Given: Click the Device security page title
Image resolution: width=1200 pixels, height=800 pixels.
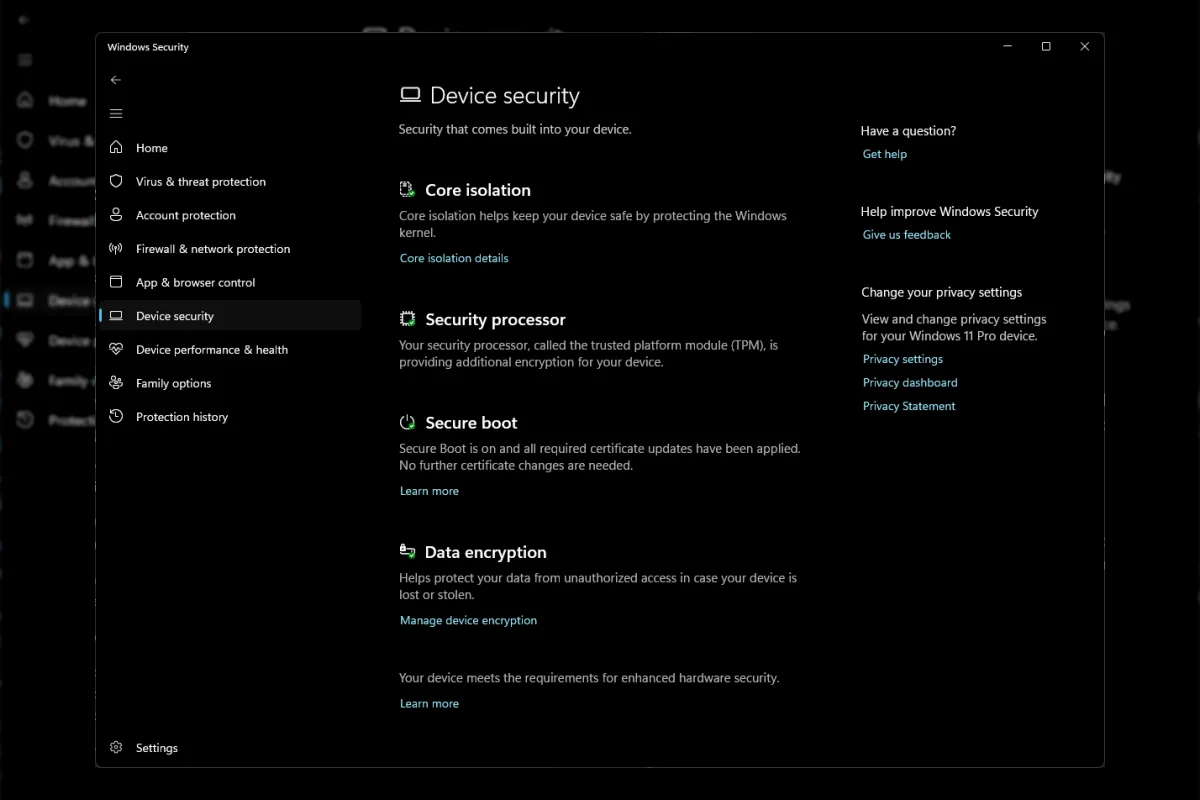Looking at the screenshot, I should pyautogui.click(x=505, y=95).
